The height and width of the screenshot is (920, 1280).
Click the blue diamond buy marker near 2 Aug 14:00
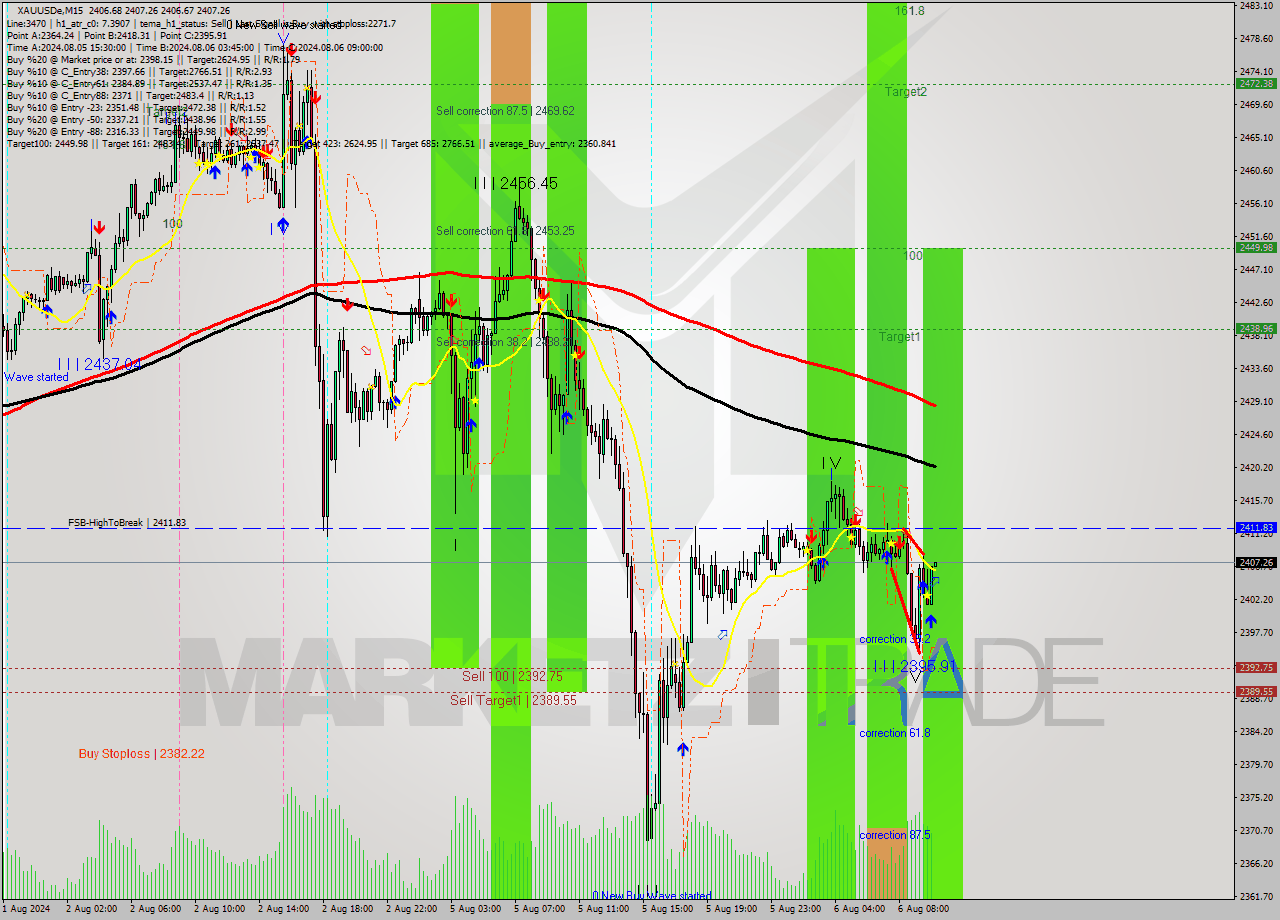coord(283,225)
